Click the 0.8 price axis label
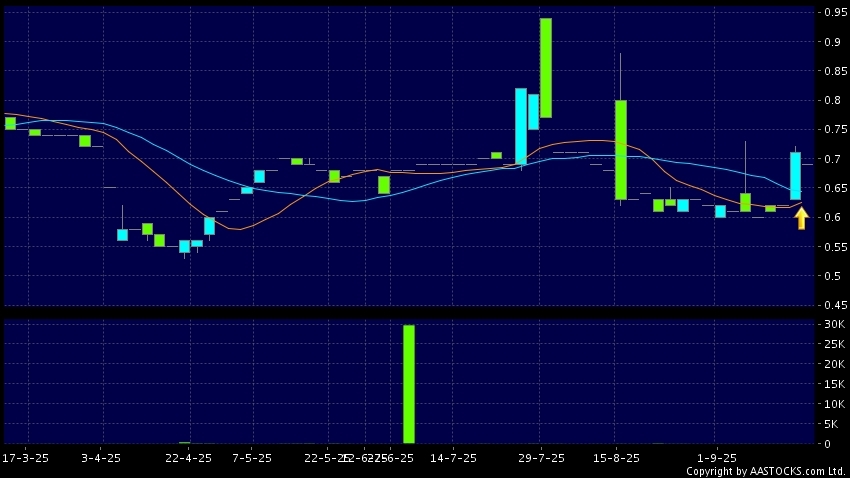 tap(833, 100)
